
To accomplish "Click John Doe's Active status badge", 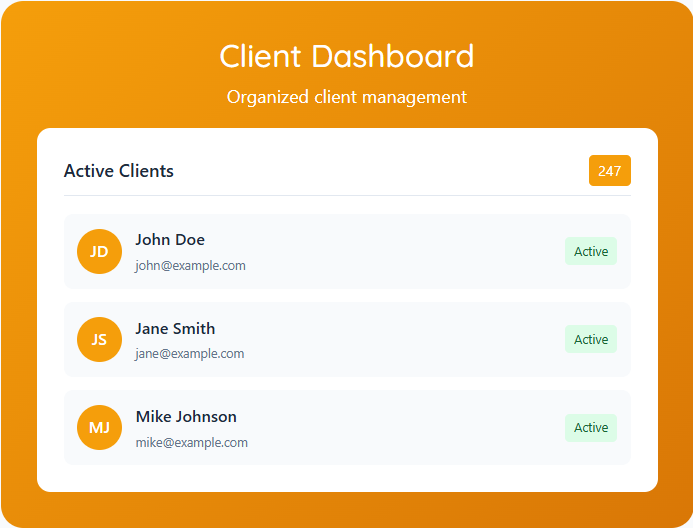I will 590,252.
